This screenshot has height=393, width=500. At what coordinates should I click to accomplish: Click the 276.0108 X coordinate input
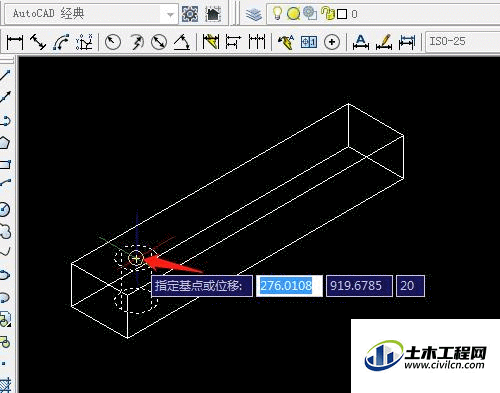tap(289, 286)
